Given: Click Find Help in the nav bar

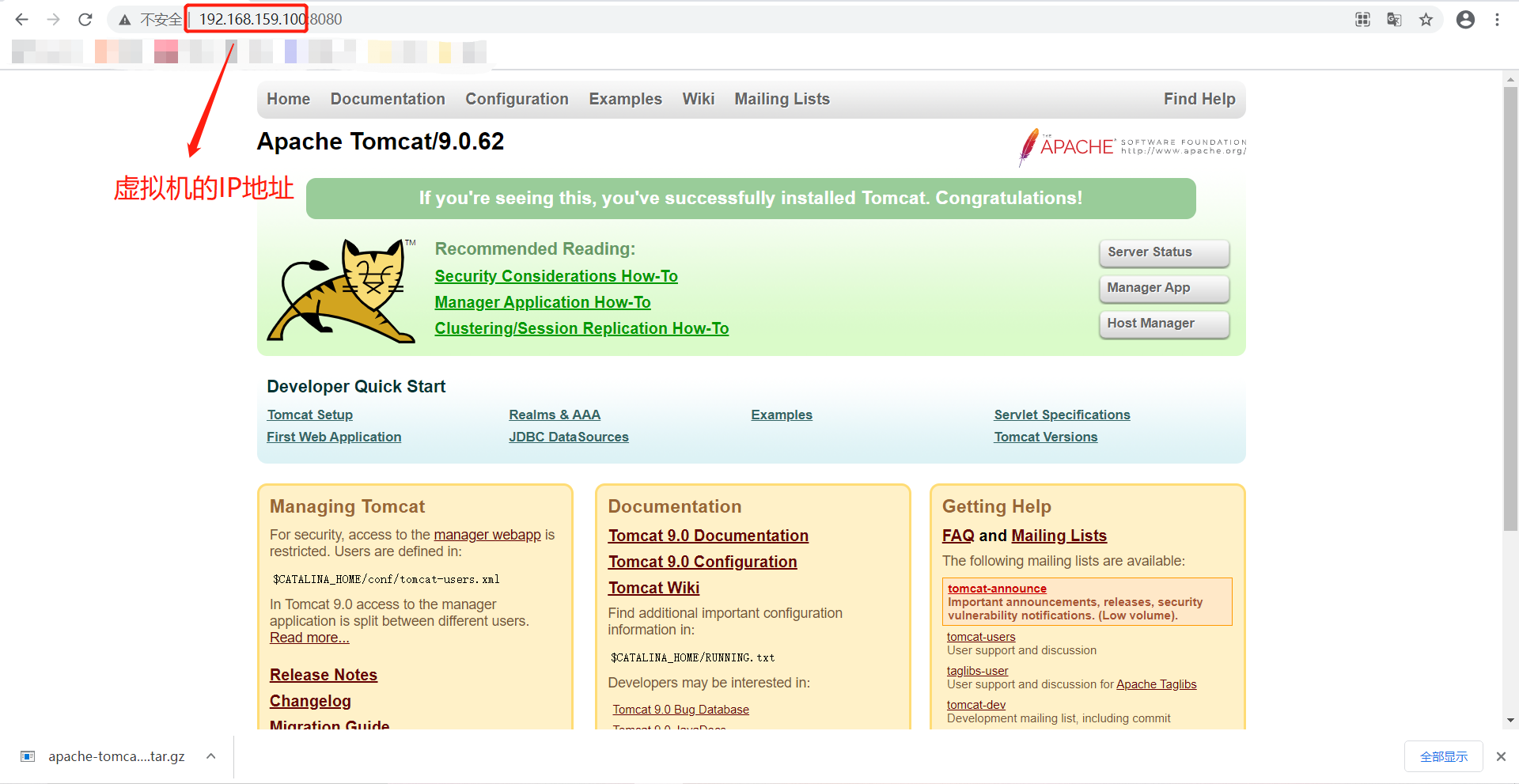Looking at the screenshot, I should pyautogui.click(x=1199, y=99).
